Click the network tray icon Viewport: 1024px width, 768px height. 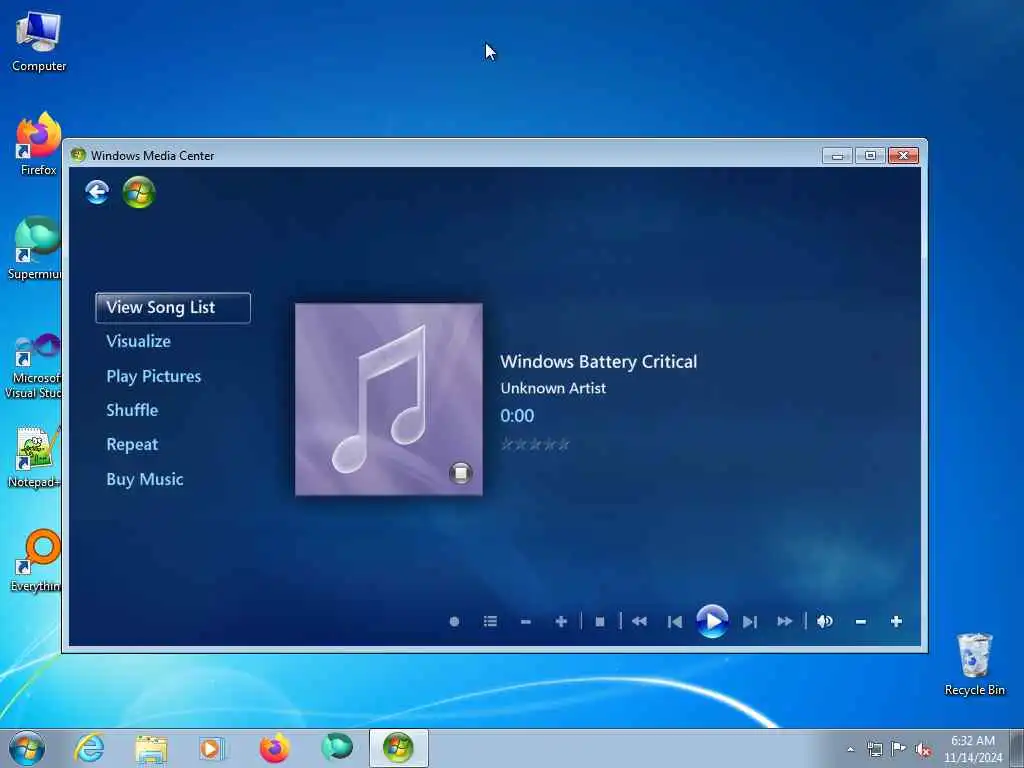pyautogui.click(x=874, y=749)
